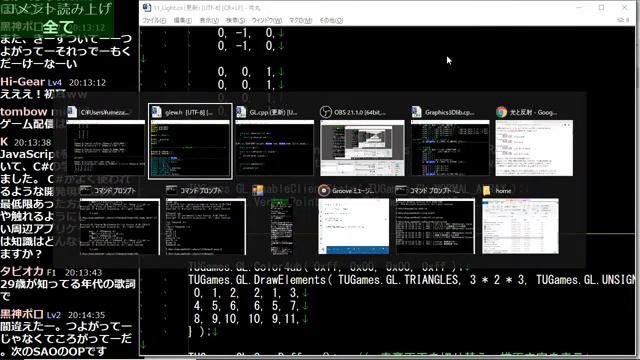Click the tombow commenter name
640x360 pixels.
(x=24, y=111)
